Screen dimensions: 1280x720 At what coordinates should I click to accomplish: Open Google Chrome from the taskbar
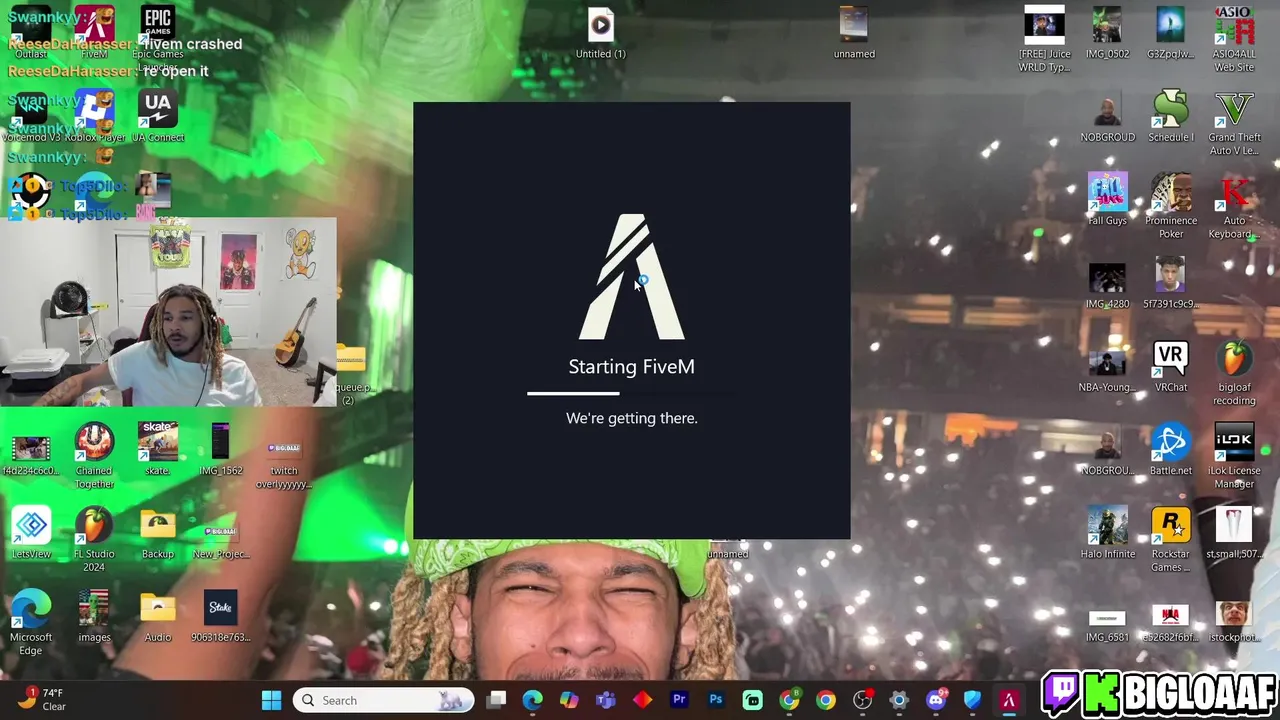click(x=825, y=700)
